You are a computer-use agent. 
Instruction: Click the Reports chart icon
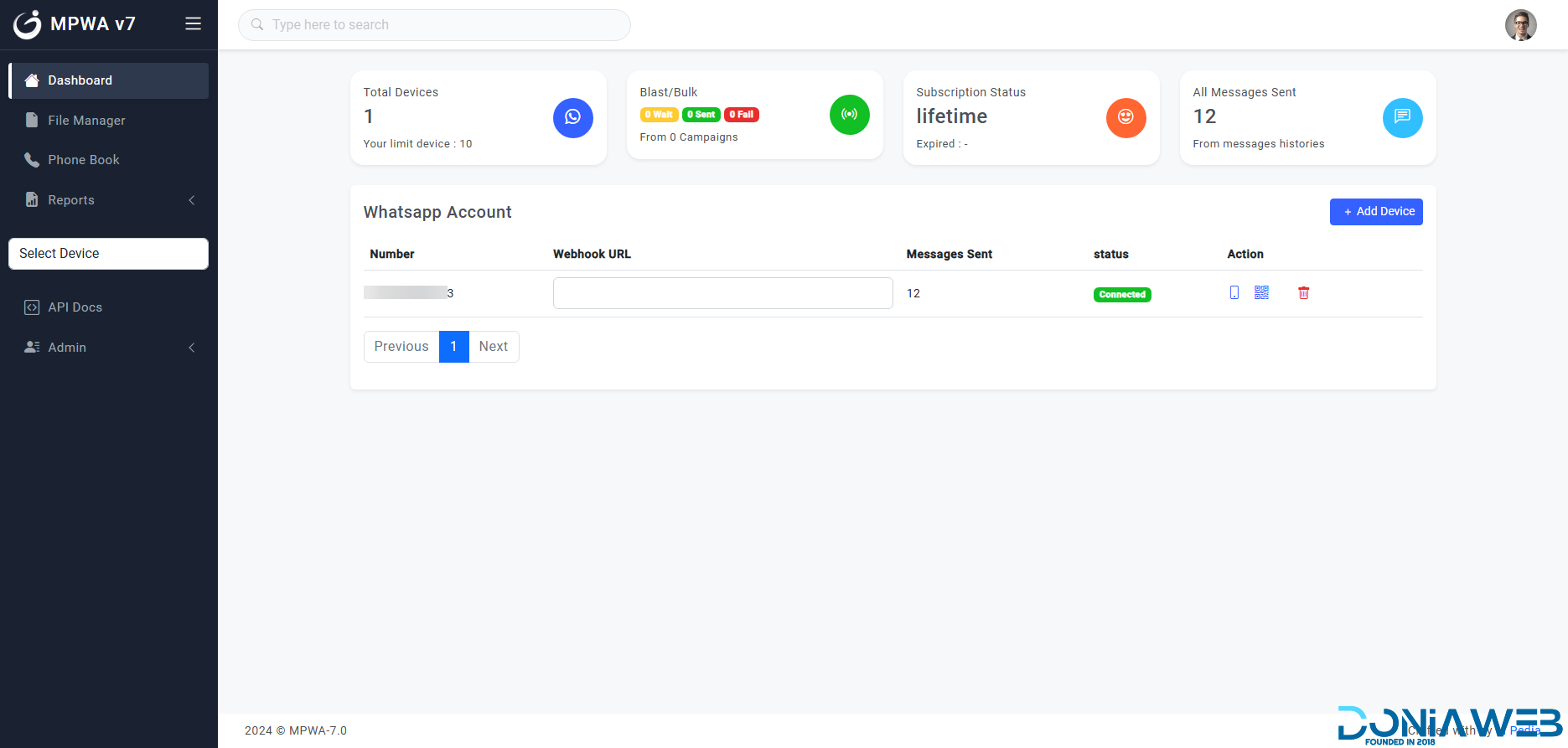point(32,199)
